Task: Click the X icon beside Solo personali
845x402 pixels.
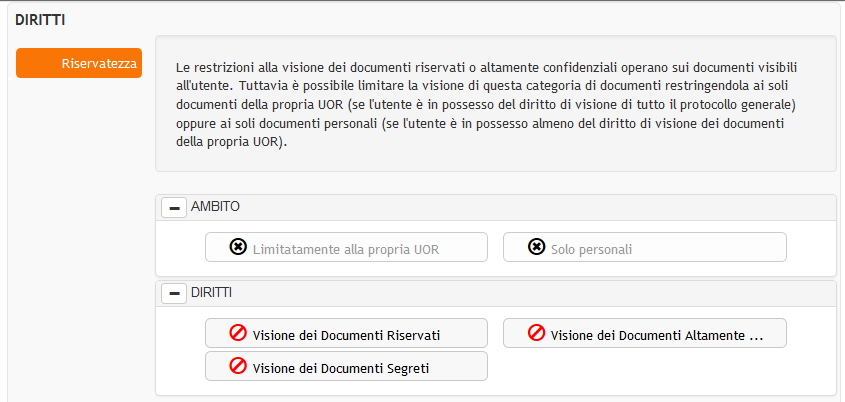Action: tap(536, 247)
